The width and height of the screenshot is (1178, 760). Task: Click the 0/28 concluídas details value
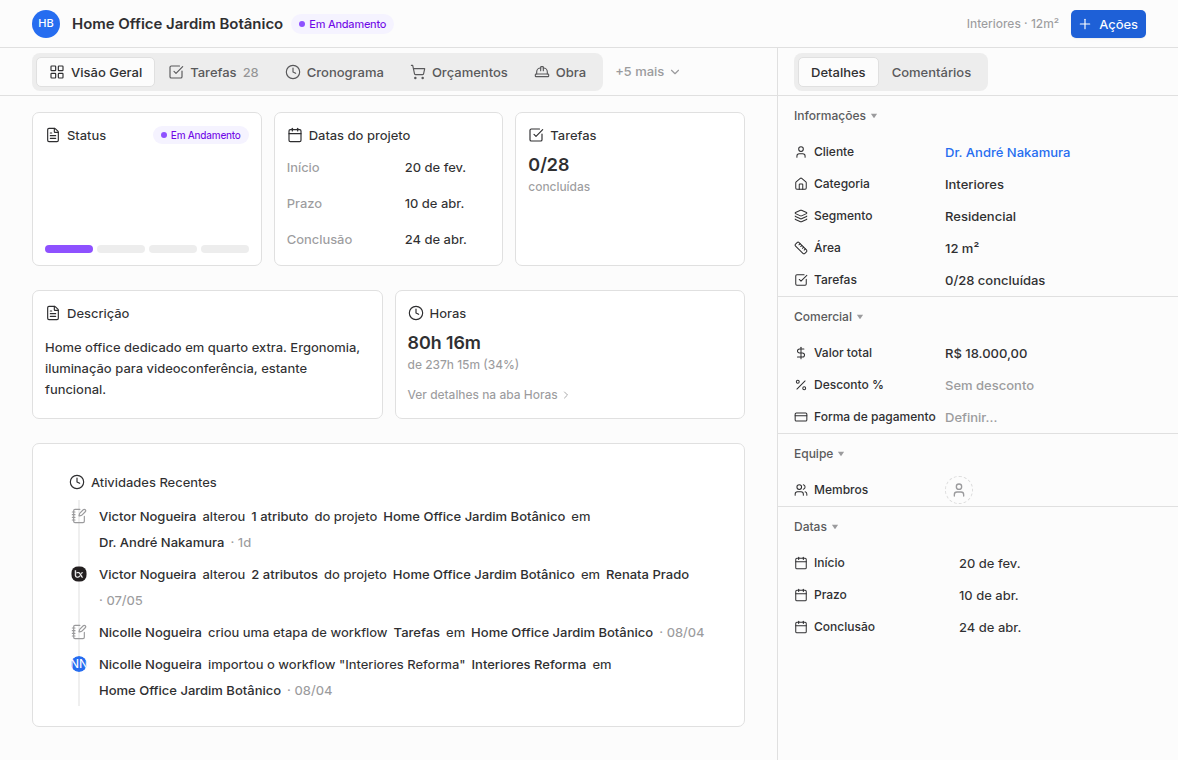995,281
